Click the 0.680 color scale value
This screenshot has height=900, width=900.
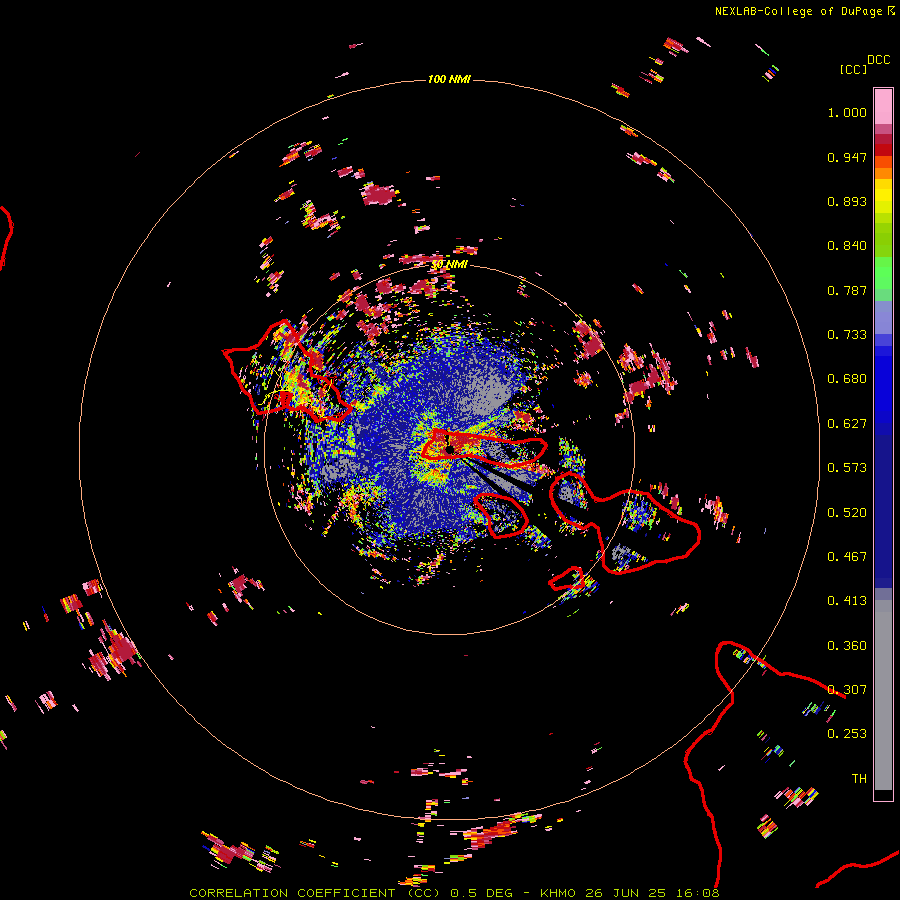847,379
